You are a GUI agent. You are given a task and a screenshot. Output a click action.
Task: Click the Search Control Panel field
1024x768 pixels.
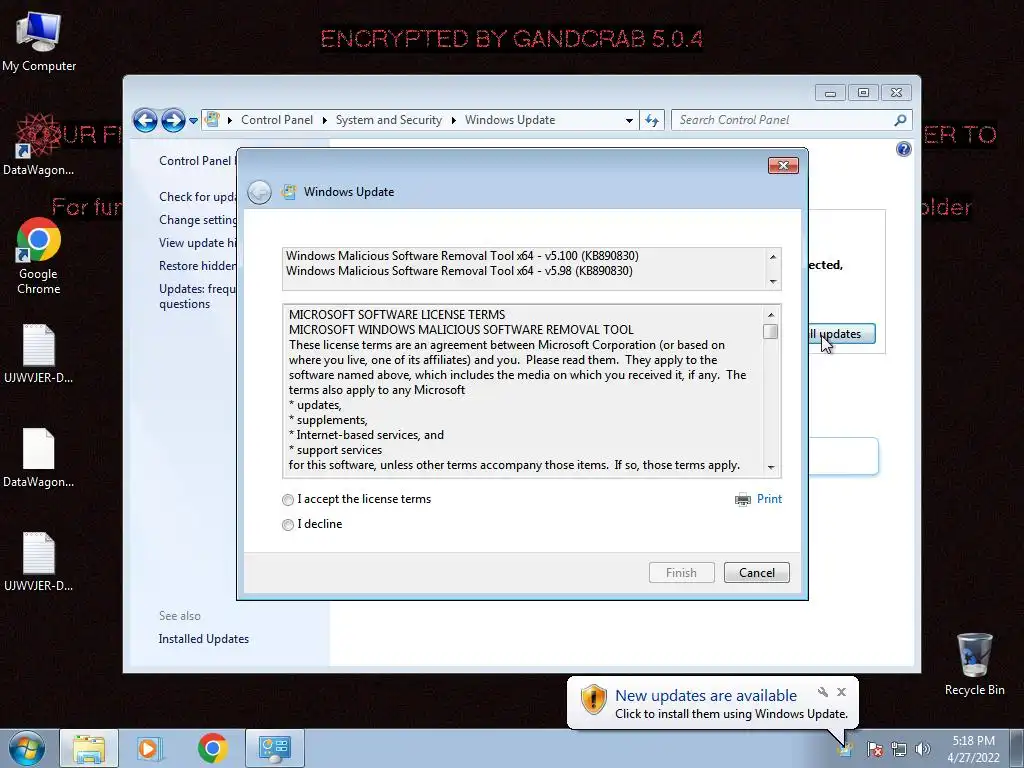[784, 120]
